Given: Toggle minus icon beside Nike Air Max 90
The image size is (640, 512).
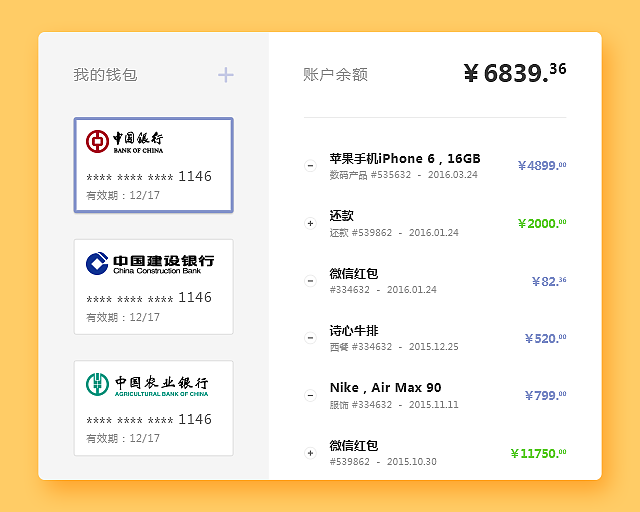Looking at the screenshot, I should pos(310,395).
